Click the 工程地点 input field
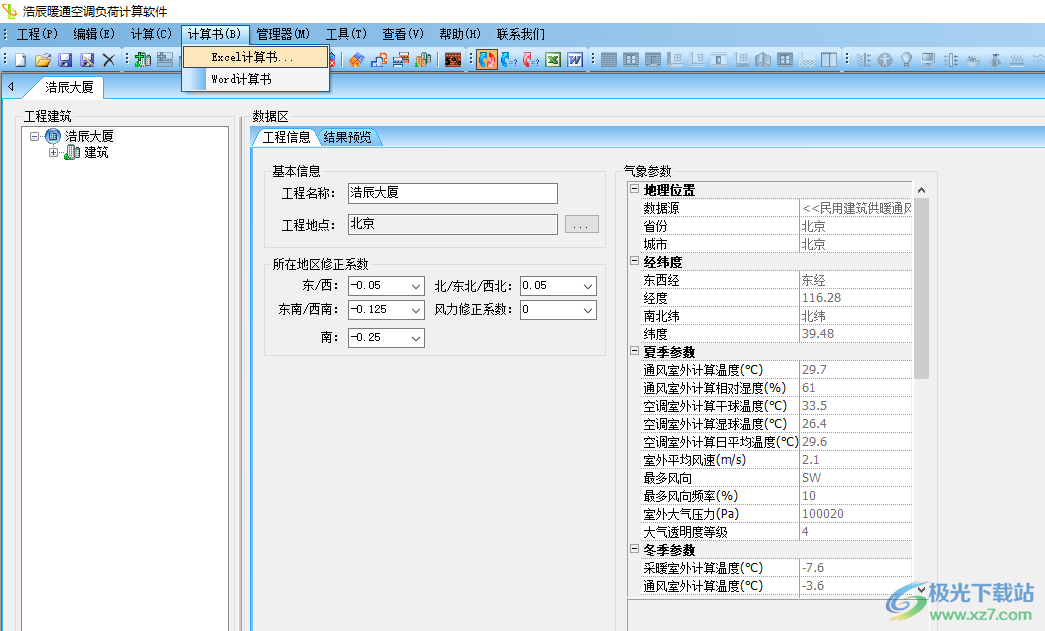This screenshot has height=631, width=1045. pyautogui.click(x=453, y=225)
